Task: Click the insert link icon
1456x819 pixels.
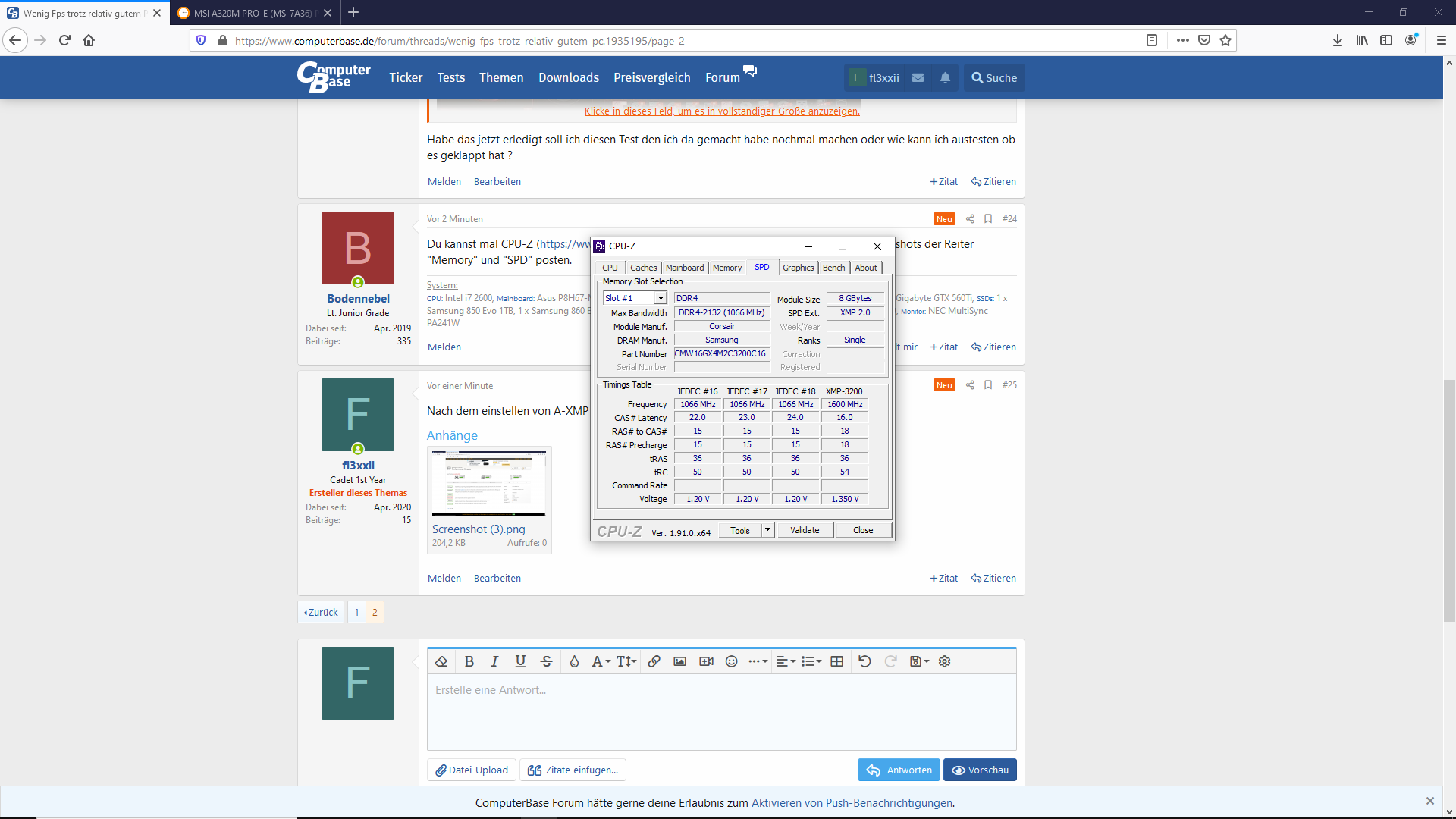Action: tap(654, 661)
